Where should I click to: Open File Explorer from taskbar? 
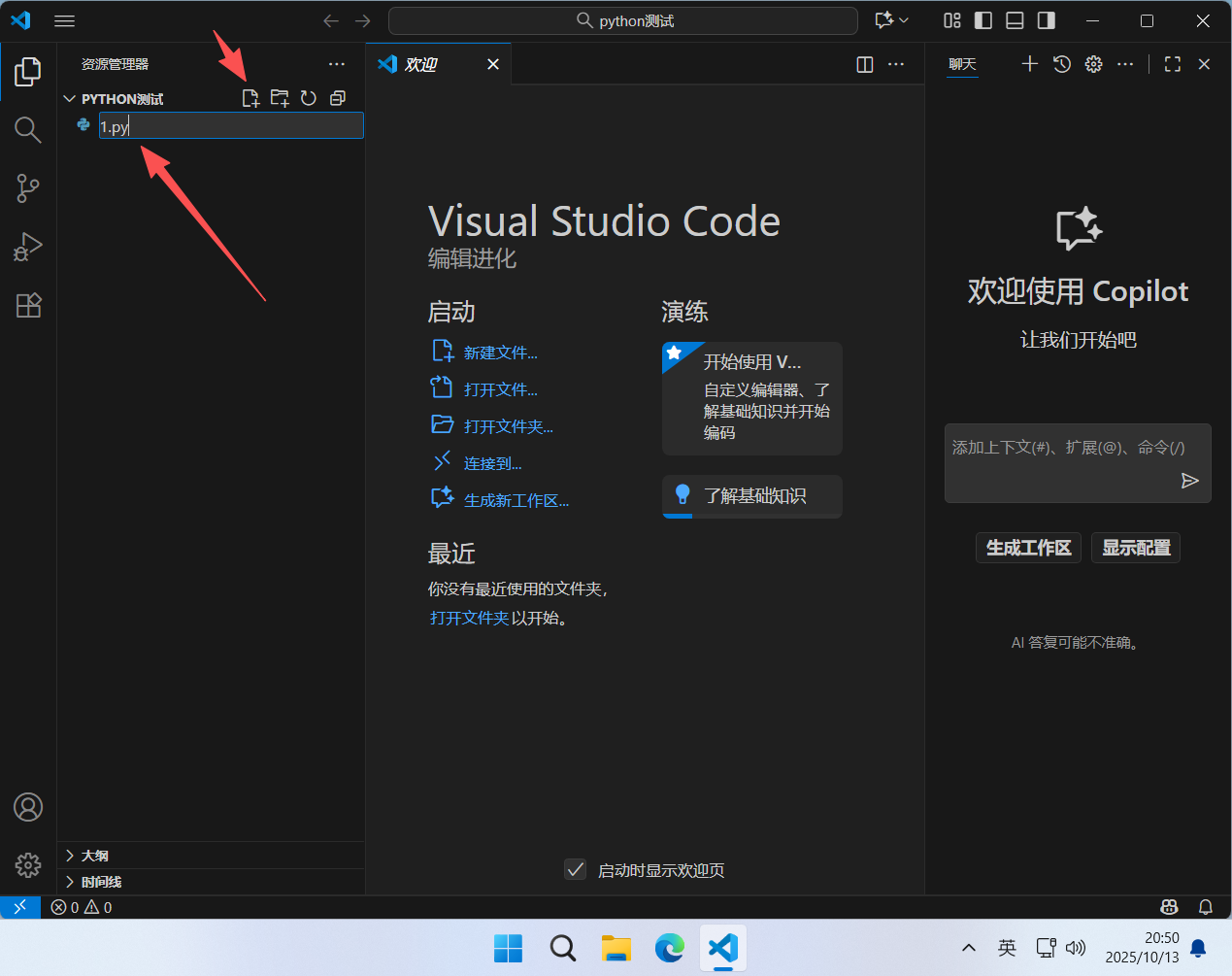616,948
